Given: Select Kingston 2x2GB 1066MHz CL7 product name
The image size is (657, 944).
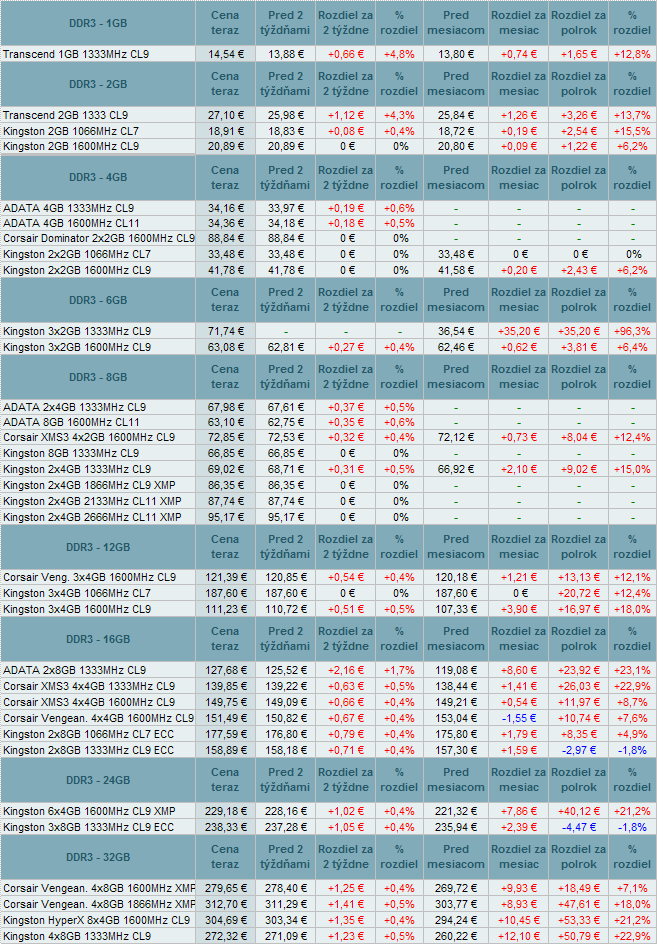Looking at the screenshot, I should pyautogui.click(x=76, y=255).
